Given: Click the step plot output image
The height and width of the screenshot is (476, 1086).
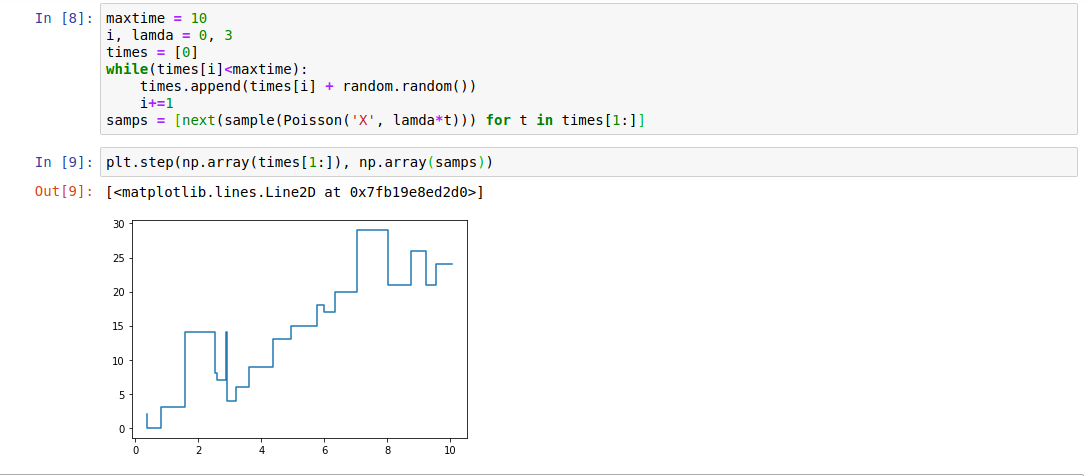Looking at the screenshot, I should (x=291, y=338).
